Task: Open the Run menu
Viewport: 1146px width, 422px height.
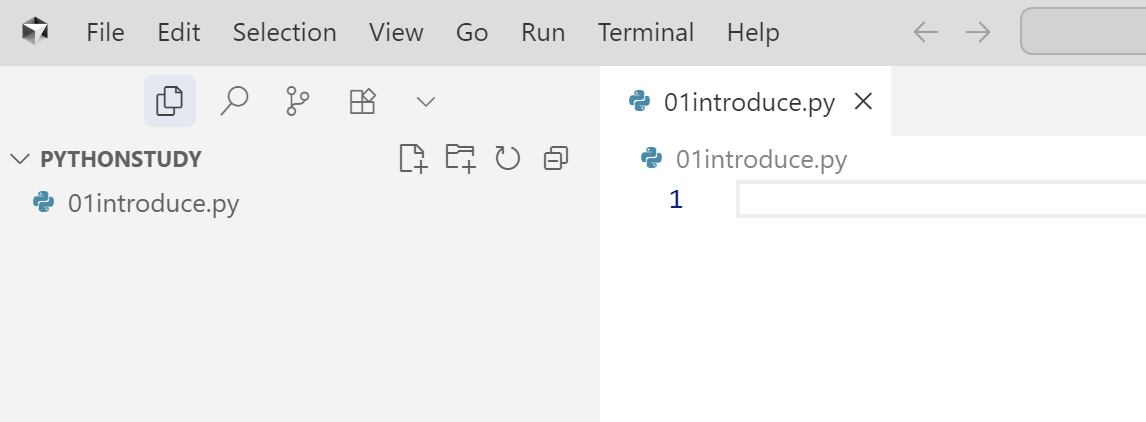Action: (543, 32)
